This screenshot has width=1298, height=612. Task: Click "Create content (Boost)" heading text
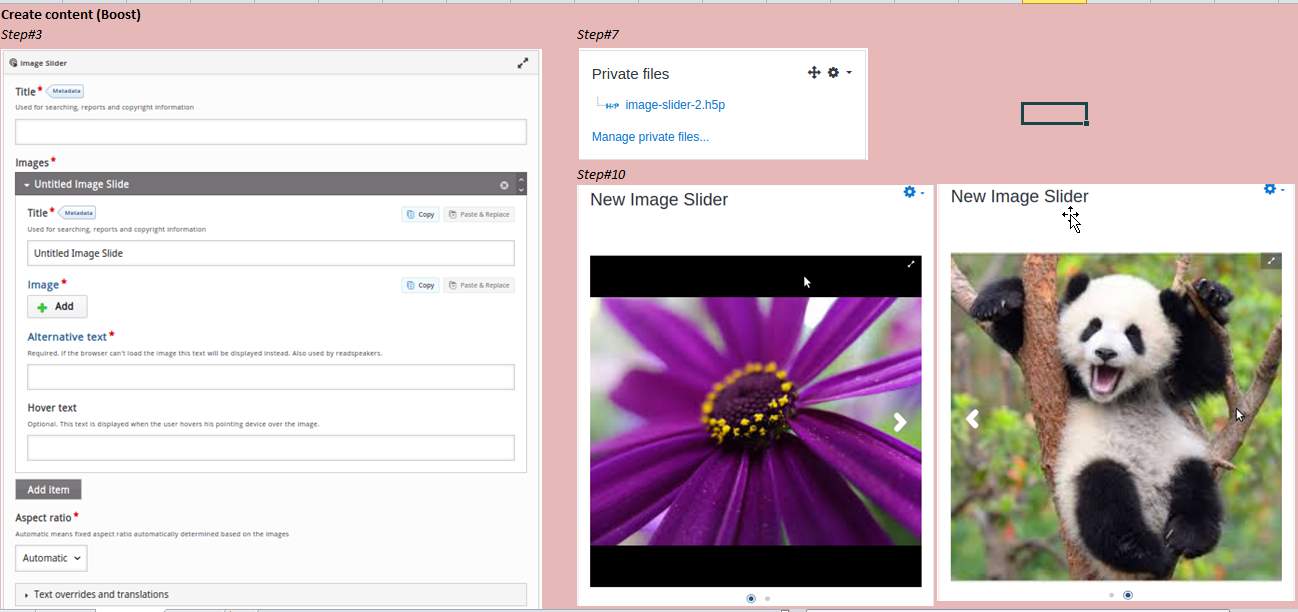[71, 15]
